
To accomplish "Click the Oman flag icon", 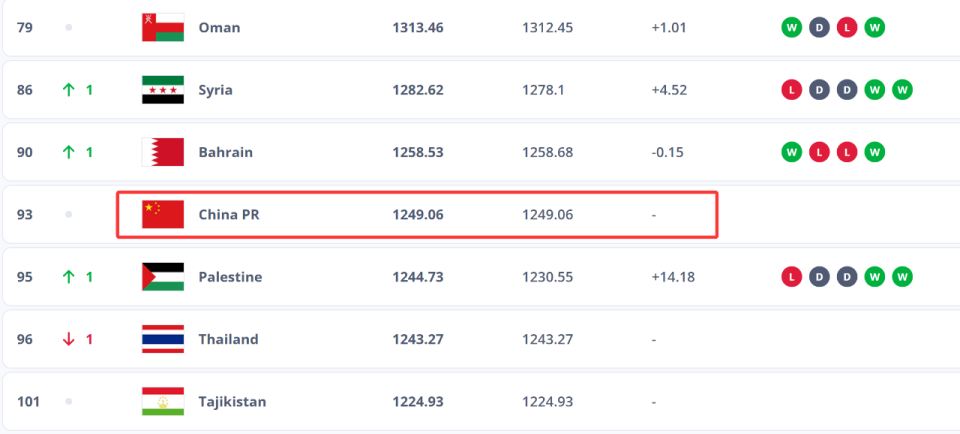I will pyautogui.click(x=162, y=27).
